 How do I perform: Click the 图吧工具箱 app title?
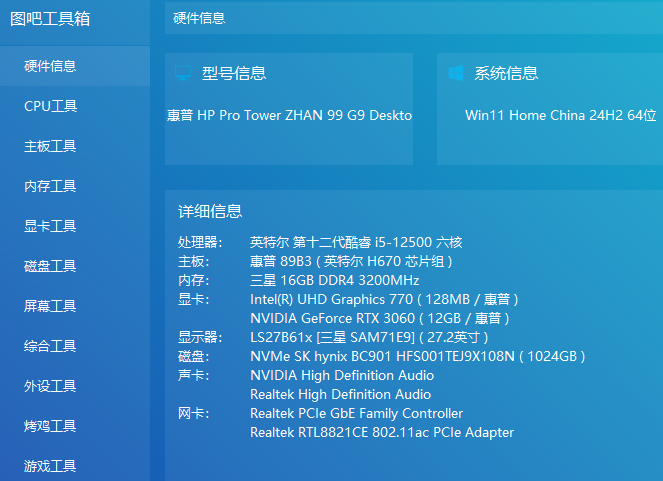tap(50, 19)
